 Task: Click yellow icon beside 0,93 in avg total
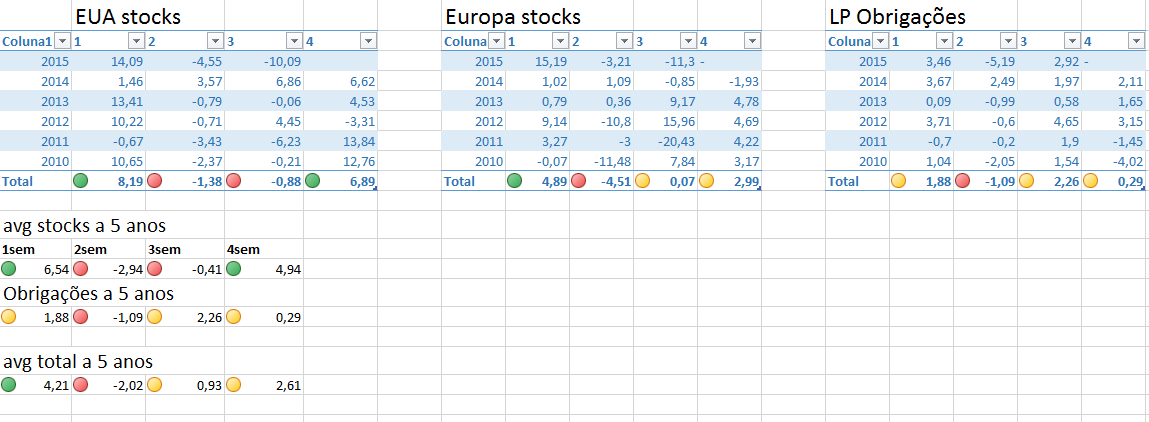click(x=155, y=384)
